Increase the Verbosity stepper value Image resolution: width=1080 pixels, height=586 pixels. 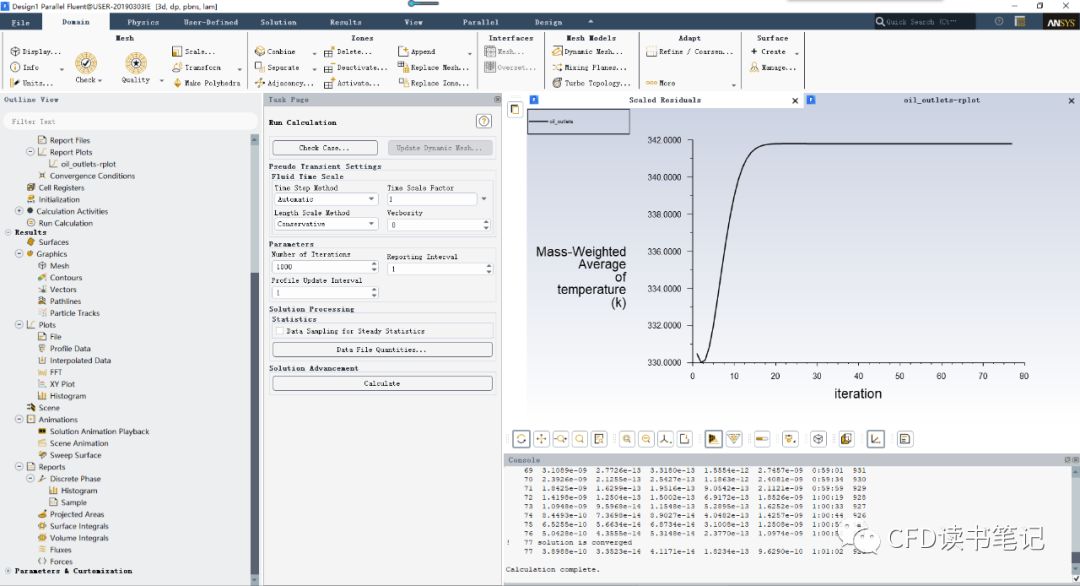coord(486,222)
